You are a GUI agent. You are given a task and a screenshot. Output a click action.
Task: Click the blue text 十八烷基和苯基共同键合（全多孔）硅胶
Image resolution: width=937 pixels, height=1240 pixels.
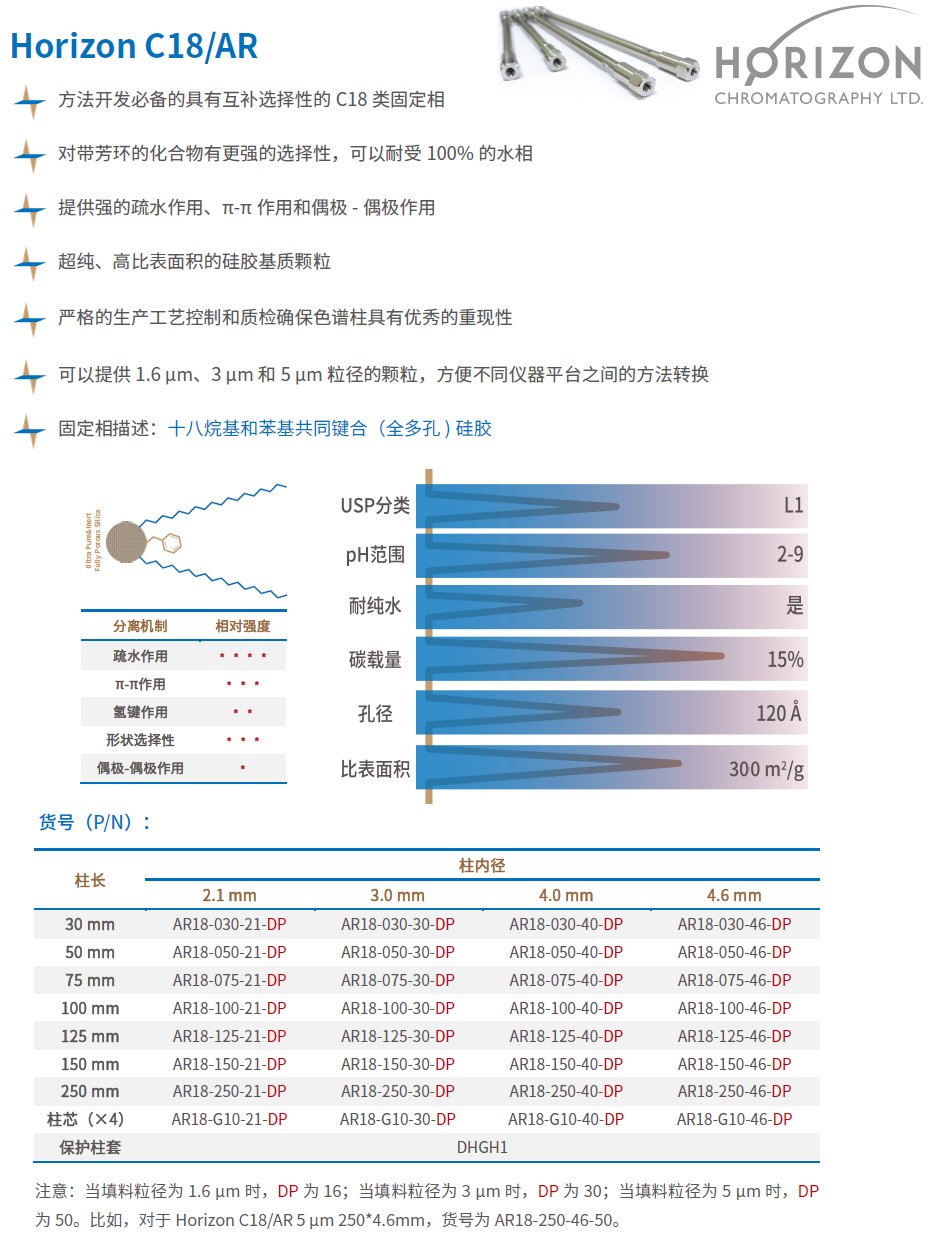(330, 429)
